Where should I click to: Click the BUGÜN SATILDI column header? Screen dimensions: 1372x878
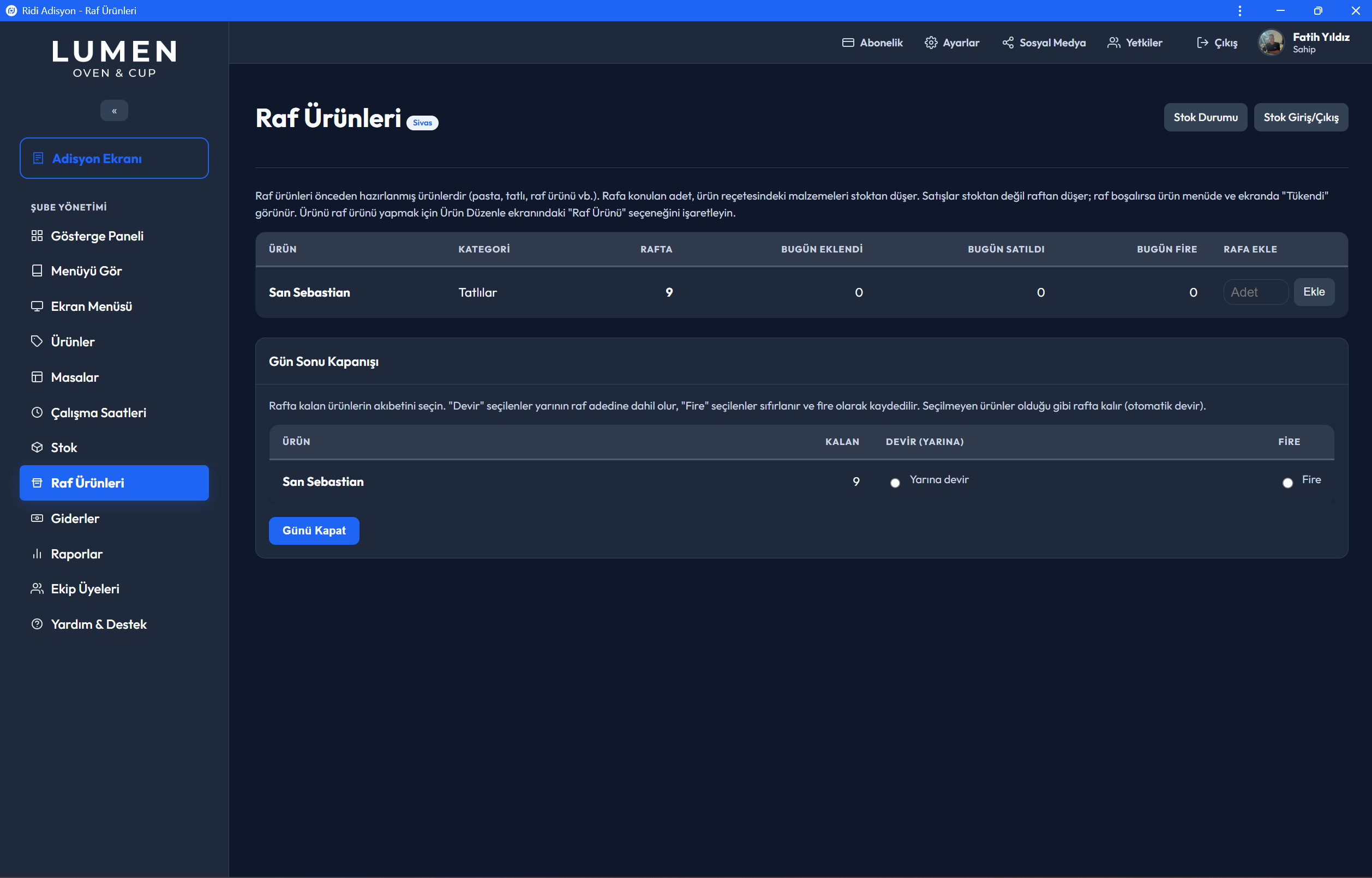coord(1006,249)
